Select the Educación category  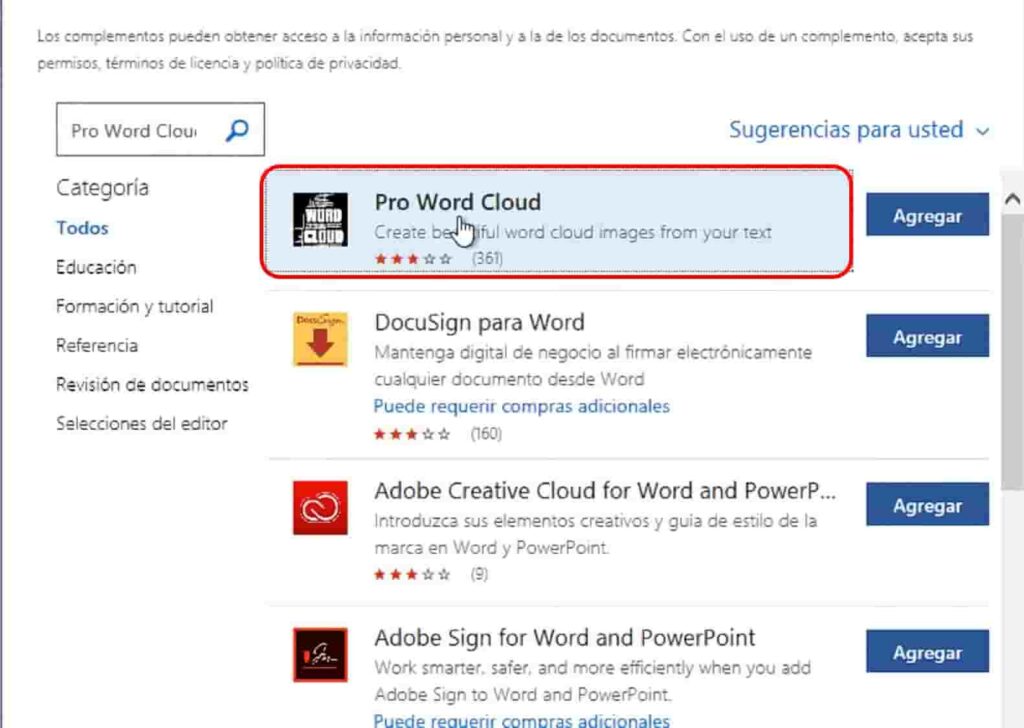pyautogui.click(x=96, y=267)
